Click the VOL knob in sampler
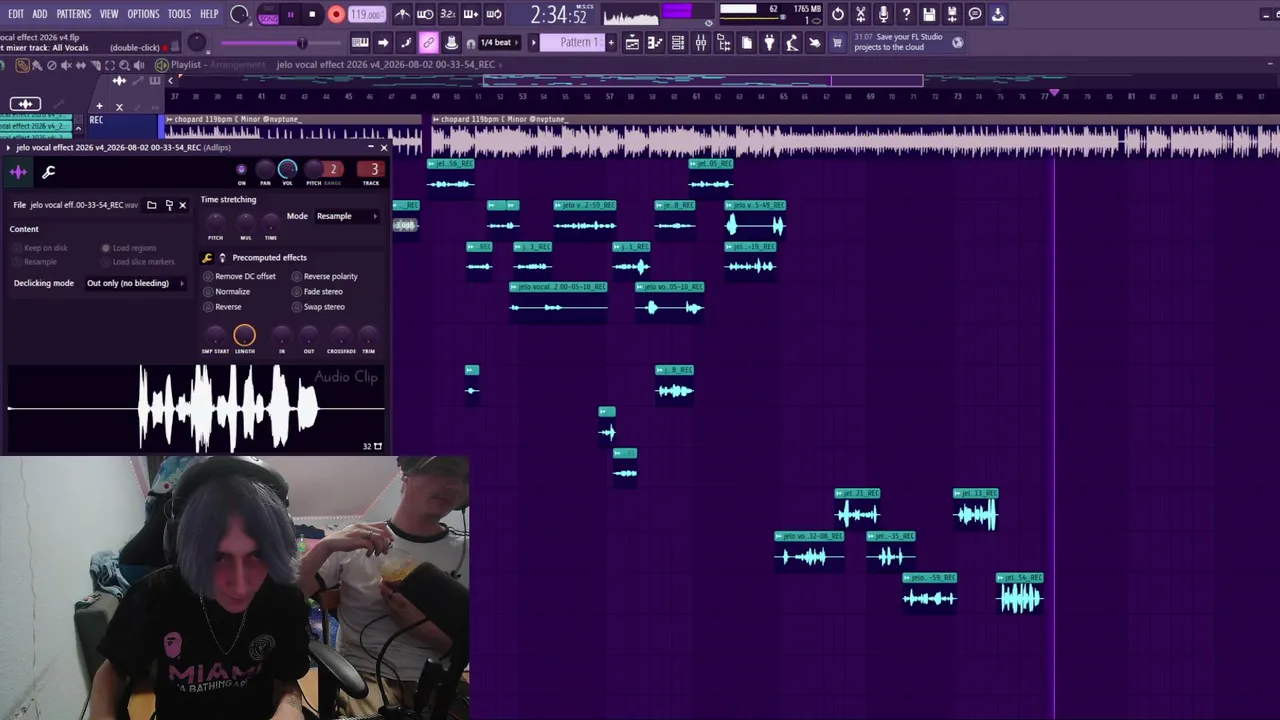This screenshot has width=1280, height=720. [287, 168]
